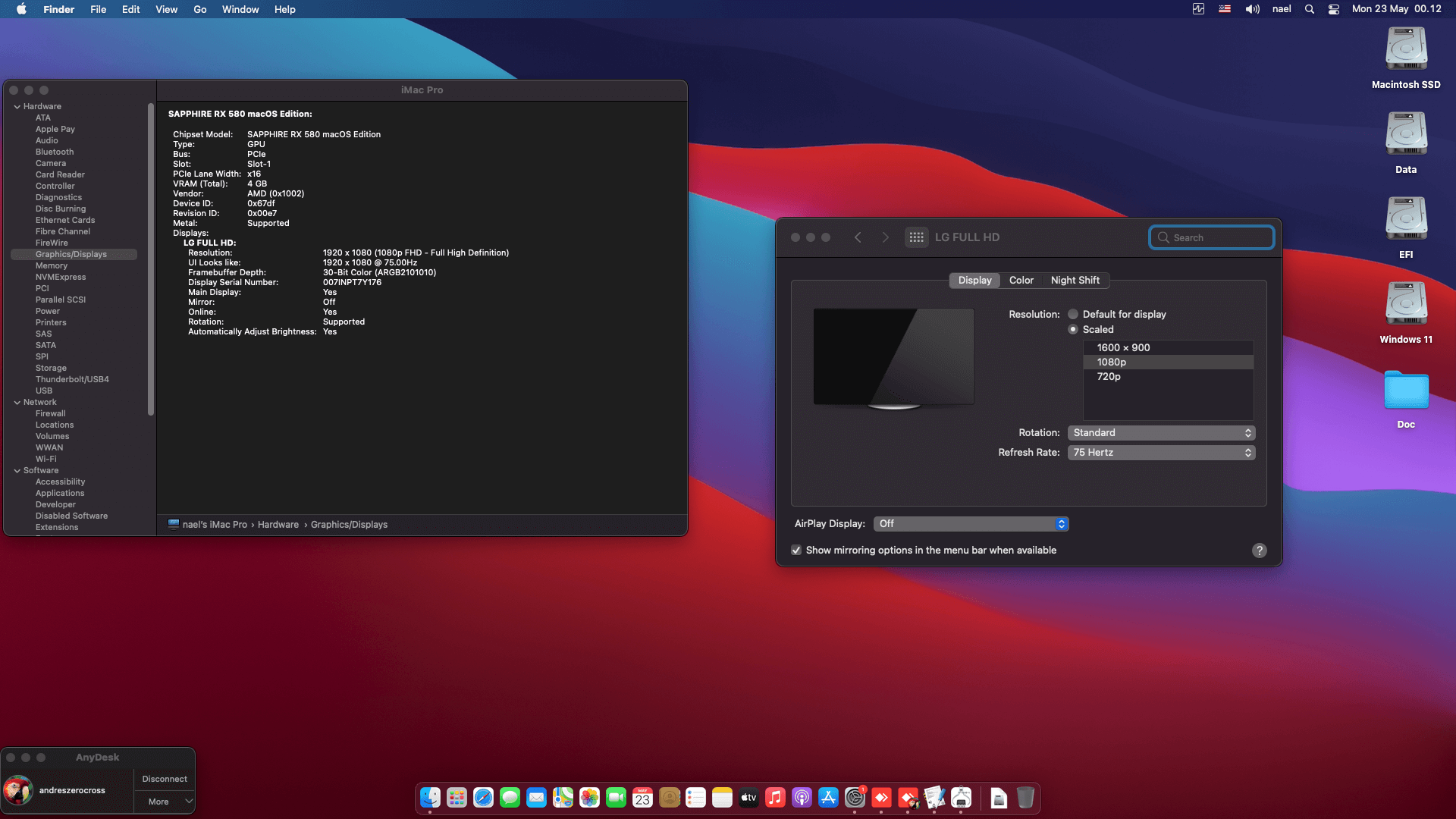The width and height of the screenshot is (1456, 819).
Task: Click the help question mark button
Action: (1260, 550)
